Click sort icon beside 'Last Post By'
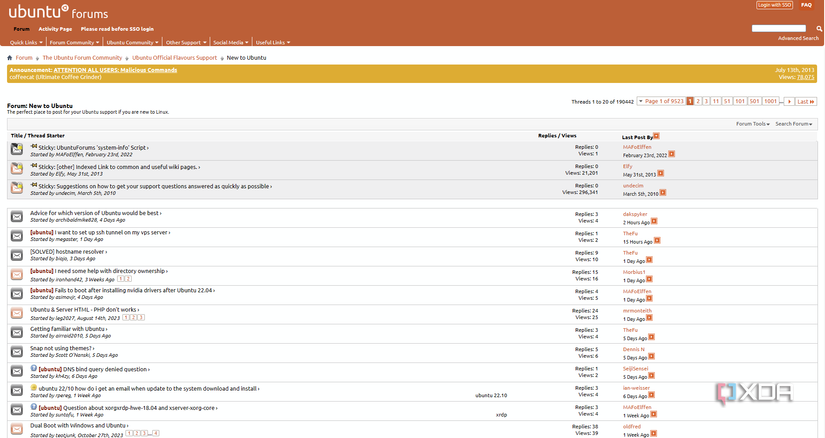The width and height of the screenshot is (825, 438). point(656,136)
